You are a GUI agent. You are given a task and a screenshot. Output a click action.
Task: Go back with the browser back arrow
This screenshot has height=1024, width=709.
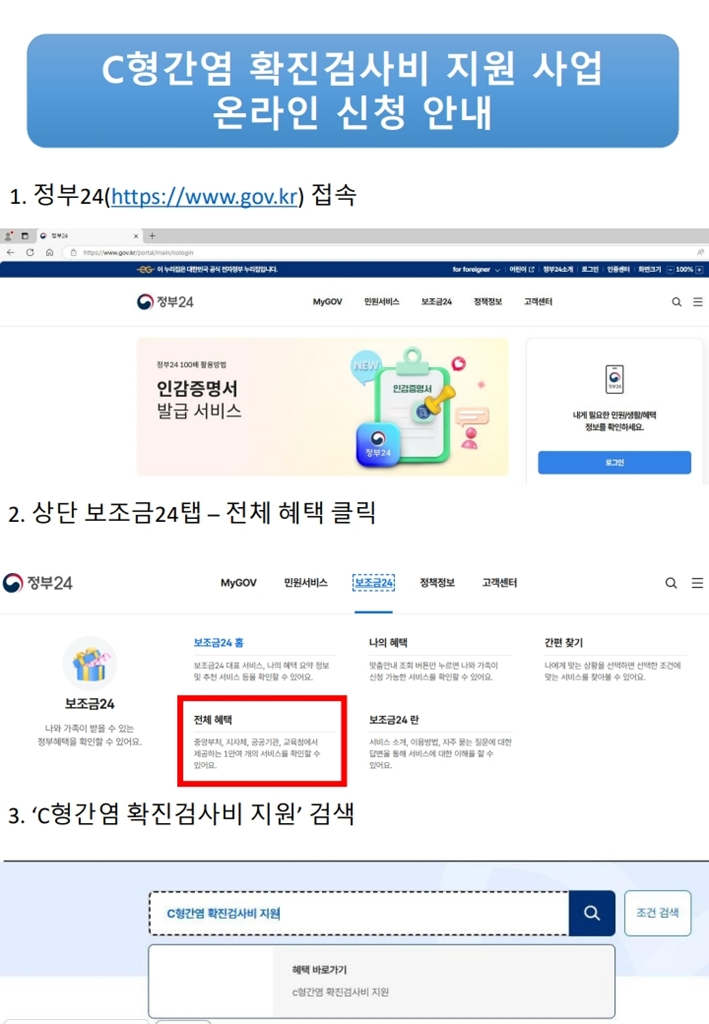(10, 252)
